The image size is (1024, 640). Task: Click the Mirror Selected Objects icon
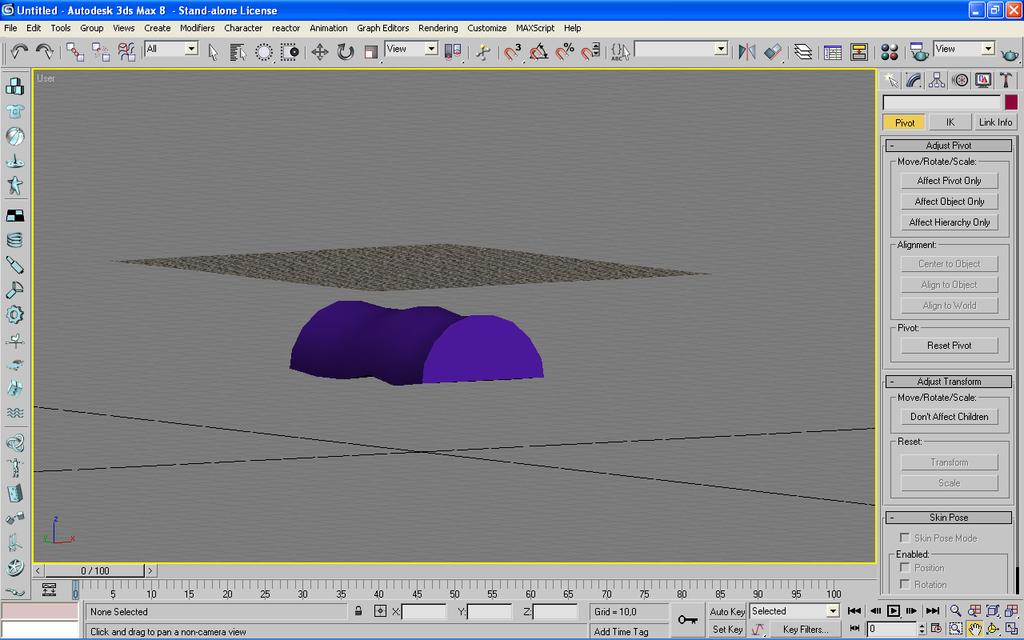pos(747,52)
